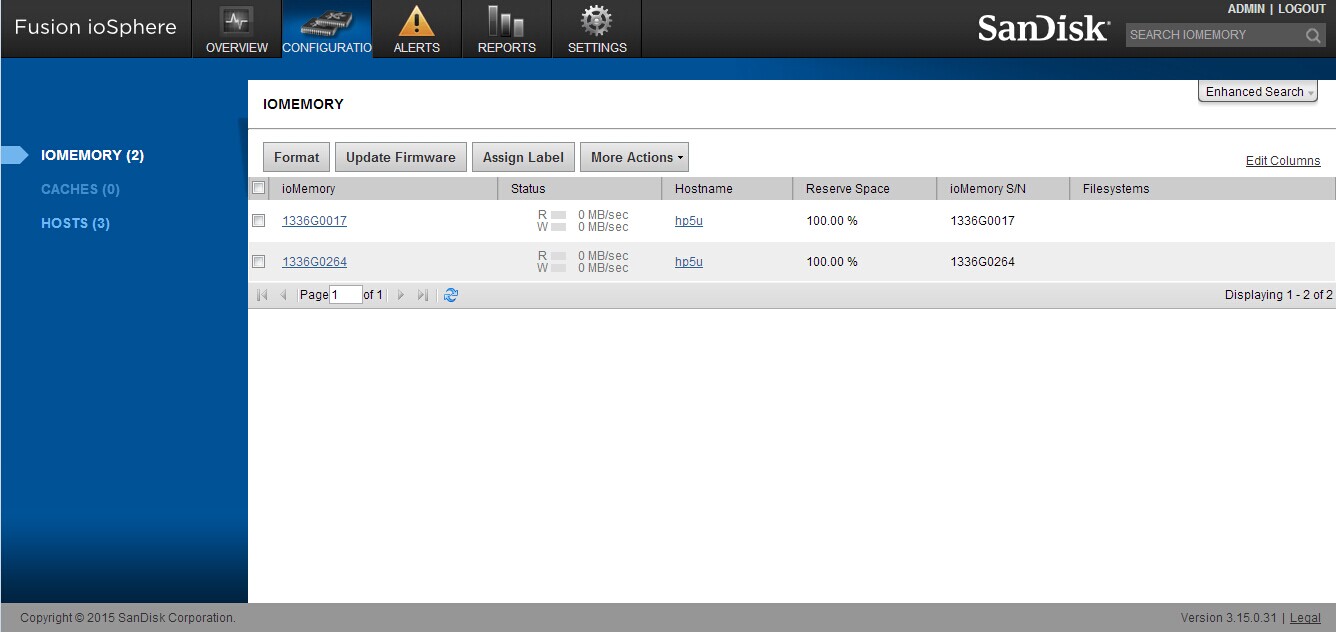This screenshot has width=1336, height=632.
Task: Sort by the Filesystems column header
Action: coord(1202,188)
